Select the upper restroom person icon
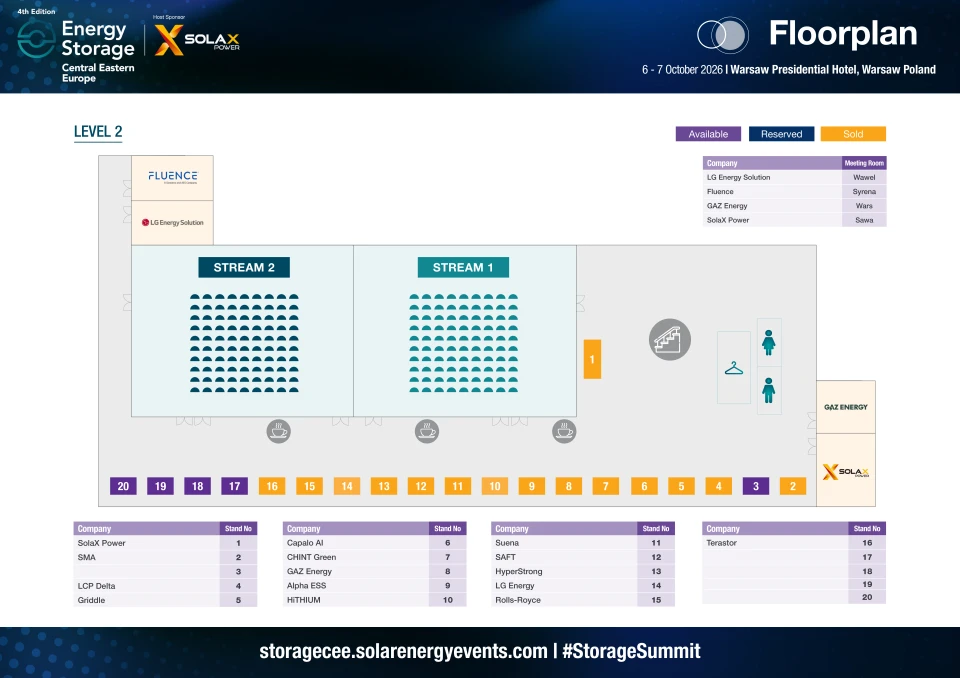The image size is (960, 678). (x=768, y=342)
